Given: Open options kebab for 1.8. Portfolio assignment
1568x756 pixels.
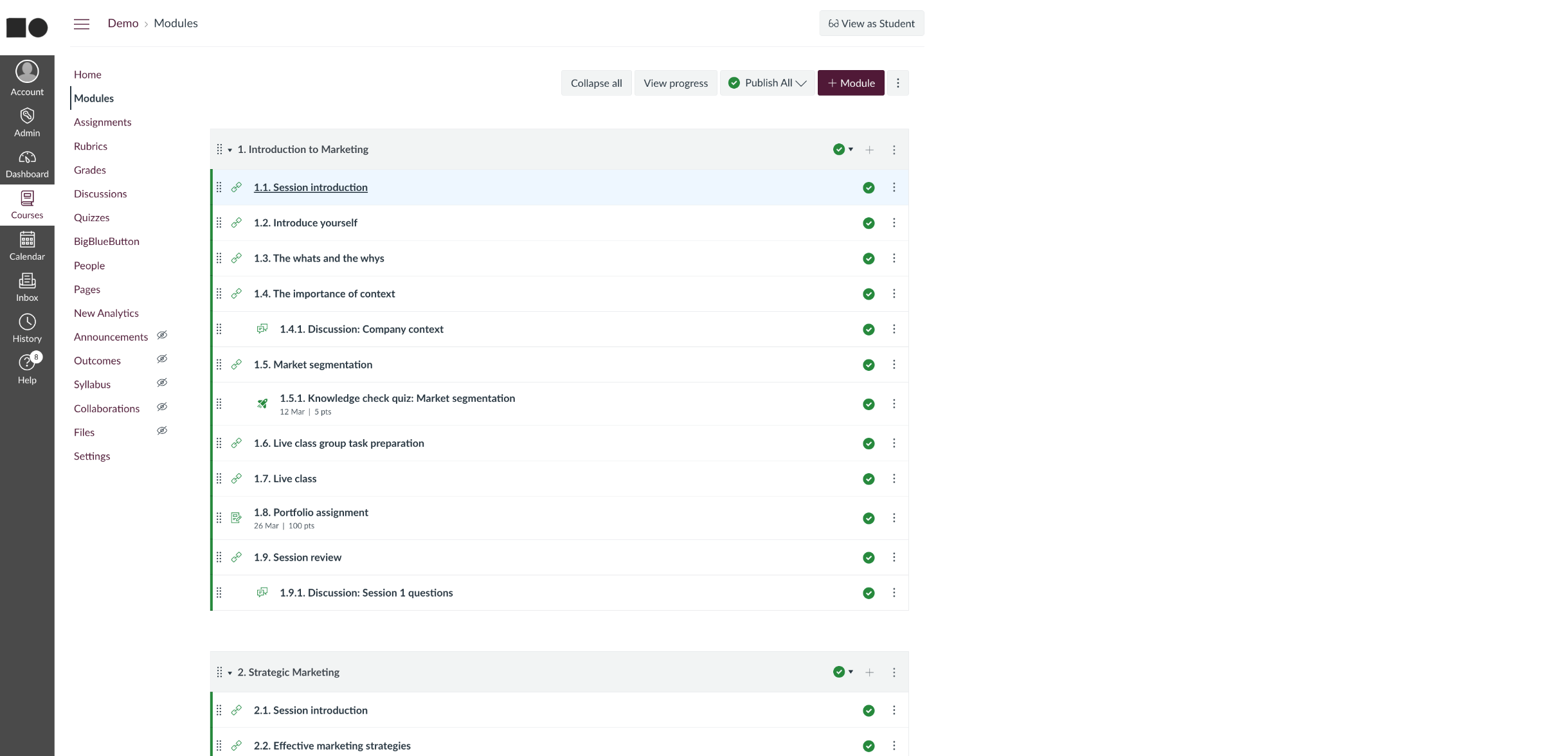Looking at the screenshot, I should coord(894,518).
